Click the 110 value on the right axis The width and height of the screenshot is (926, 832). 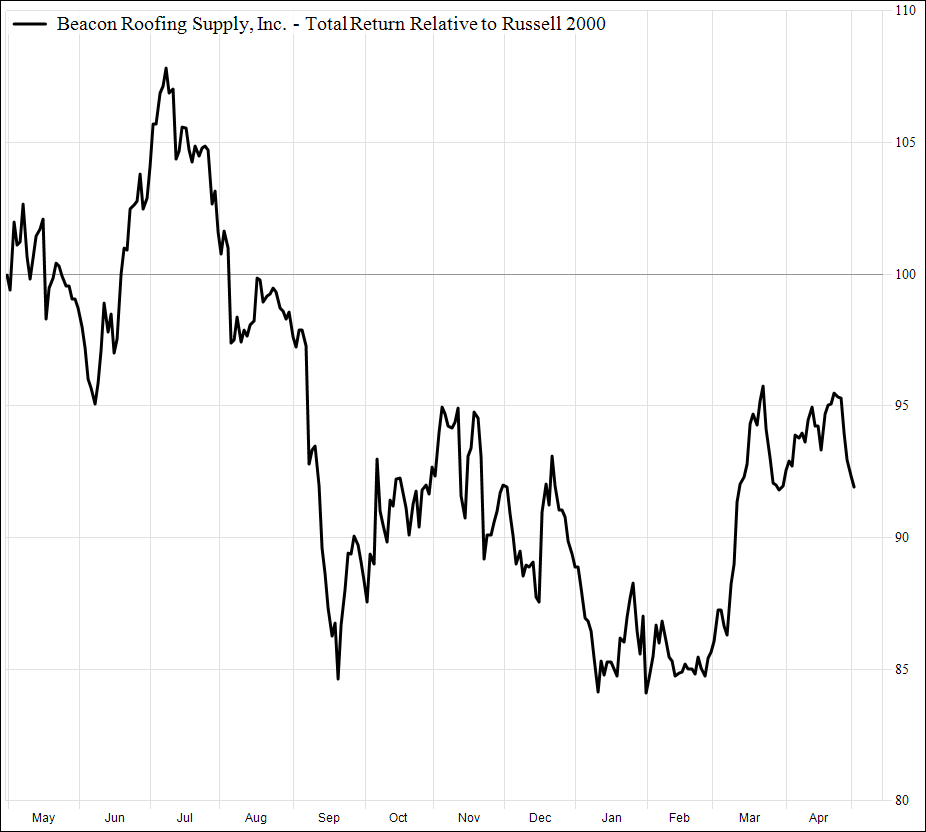tap(904, 10)
